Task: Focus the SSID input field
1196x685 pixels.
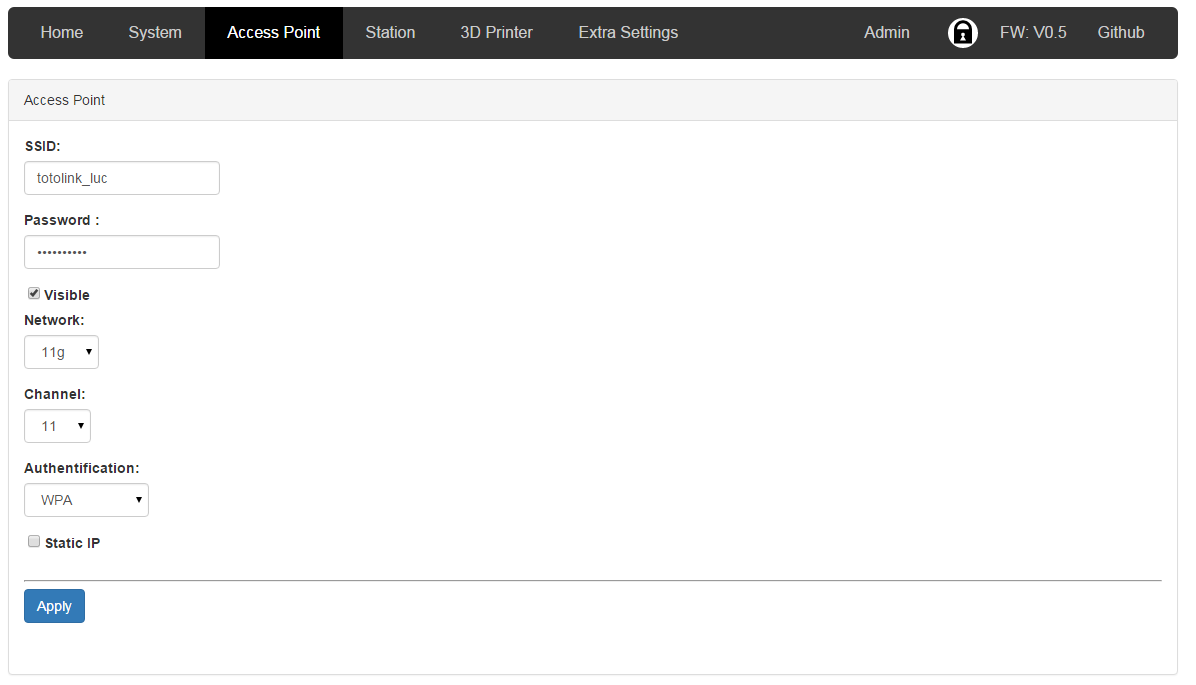Action: 122,178
